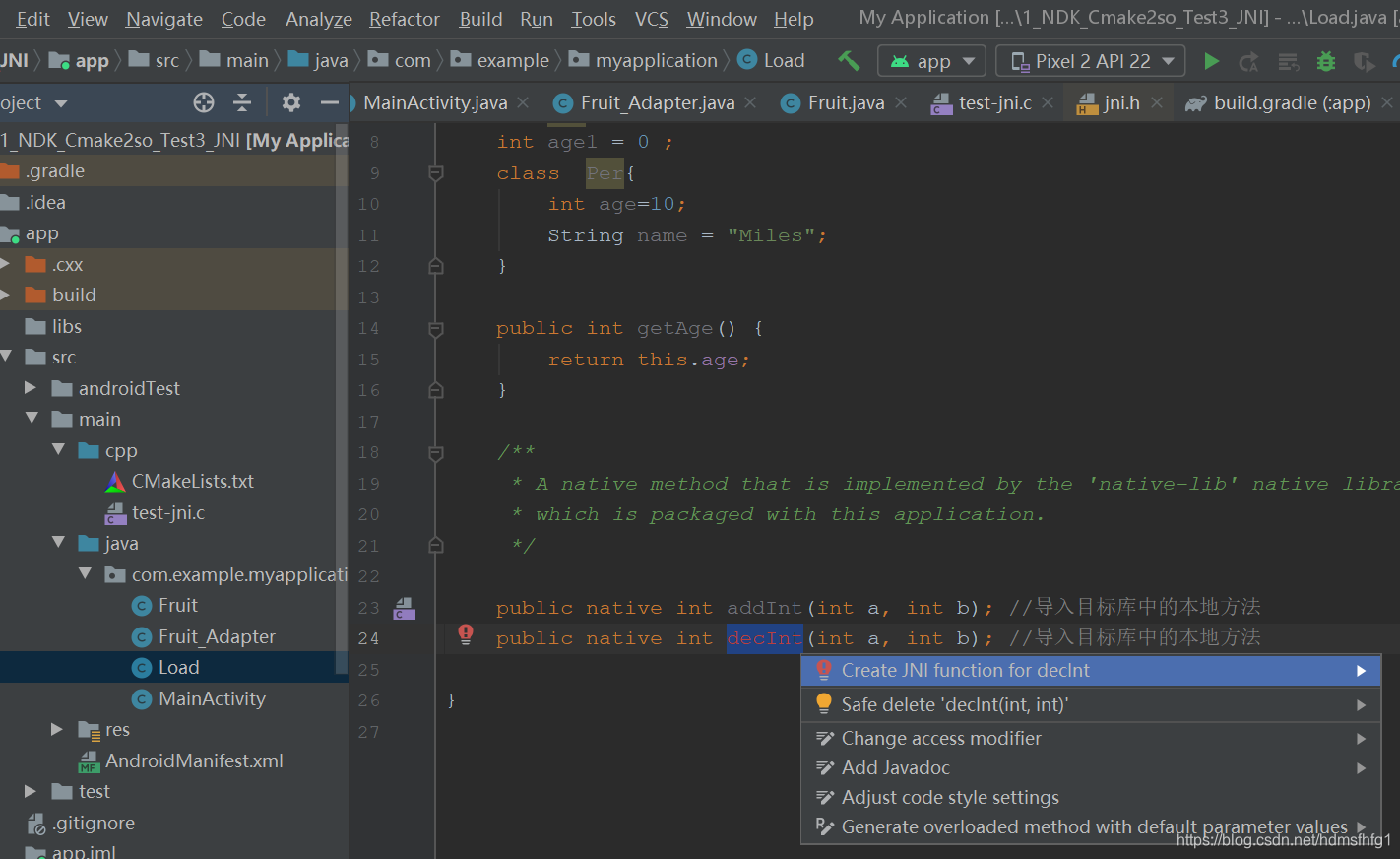Expand the androidTest folder

[x=31, y=388]
